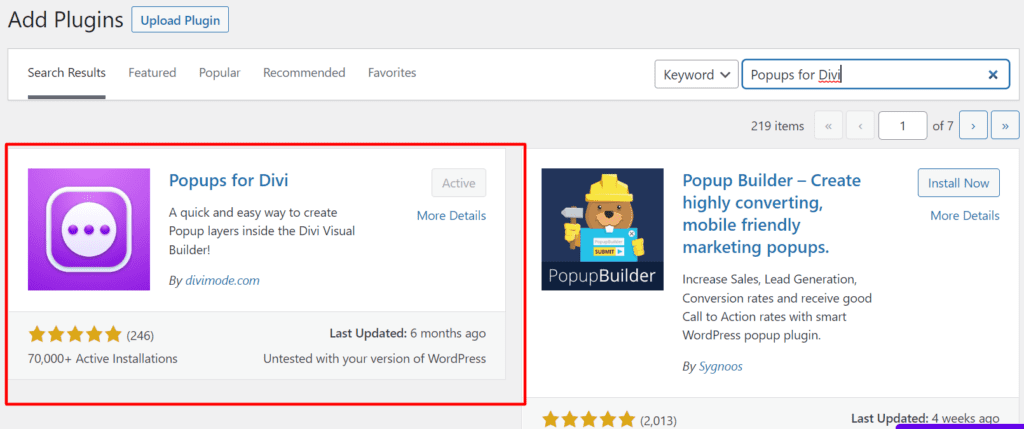
Task: Click the Popup Builder beaver plugin icon
Action: (x=602, y=229)
